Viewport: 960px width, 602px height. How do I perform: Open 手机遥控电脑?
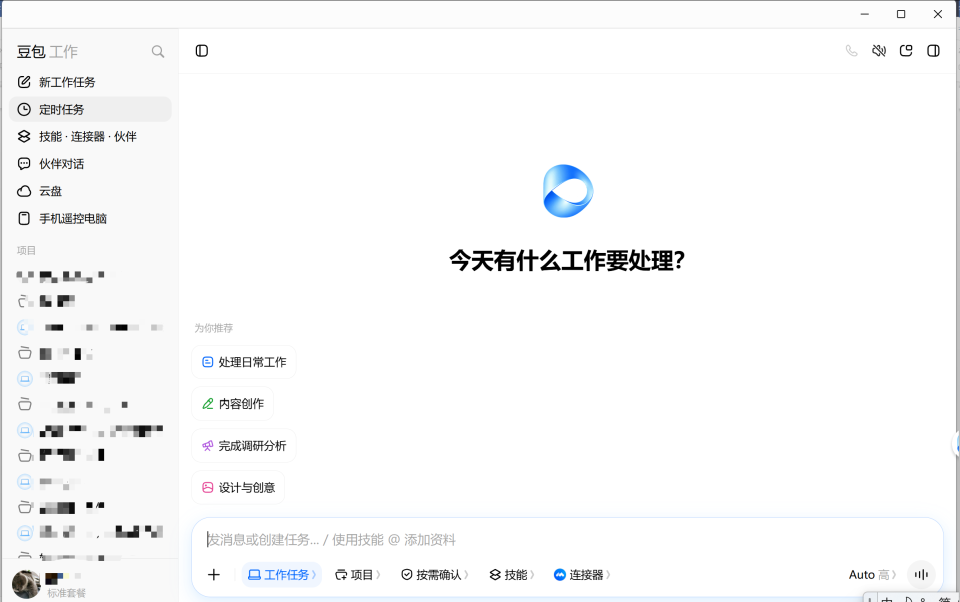(90, 219)
